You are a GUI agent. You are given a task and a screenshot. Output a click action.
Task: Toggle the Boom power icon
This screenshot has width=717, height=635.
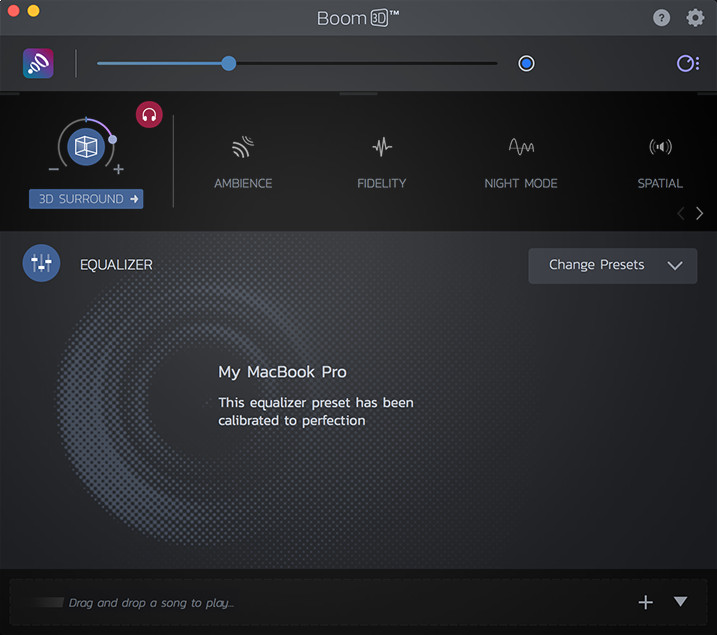pyautogui.click(x=38, y=63)
